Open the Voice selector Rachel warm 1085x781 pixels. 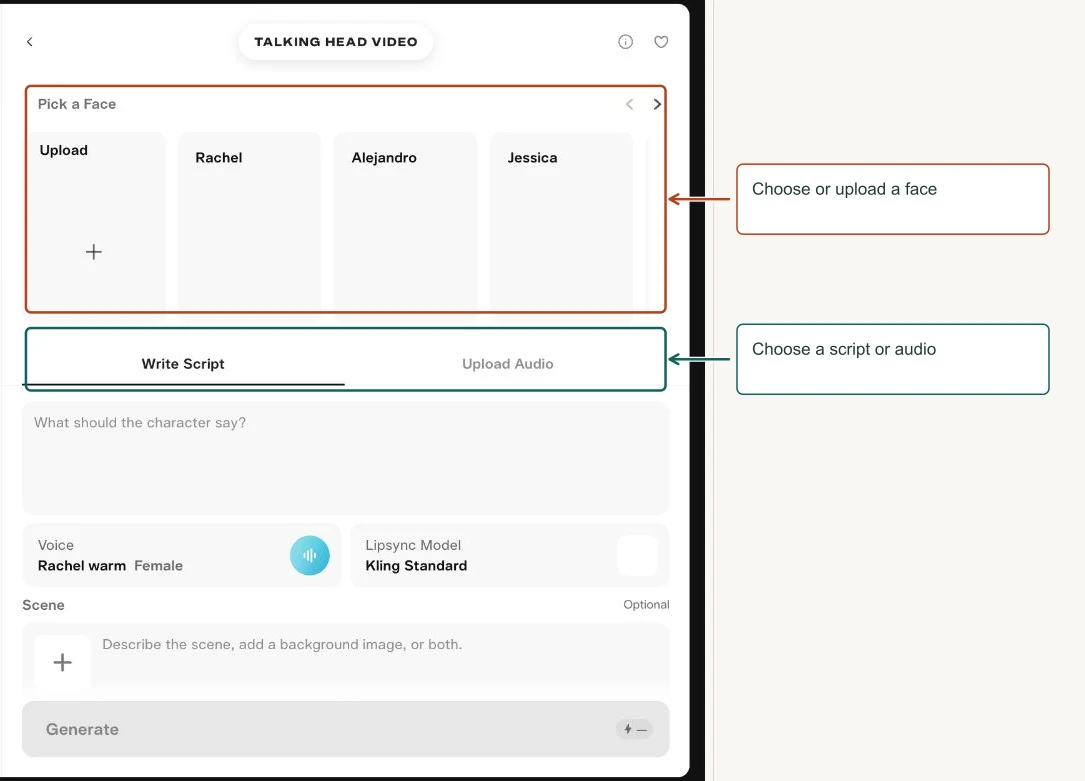[x=181, y=555]
